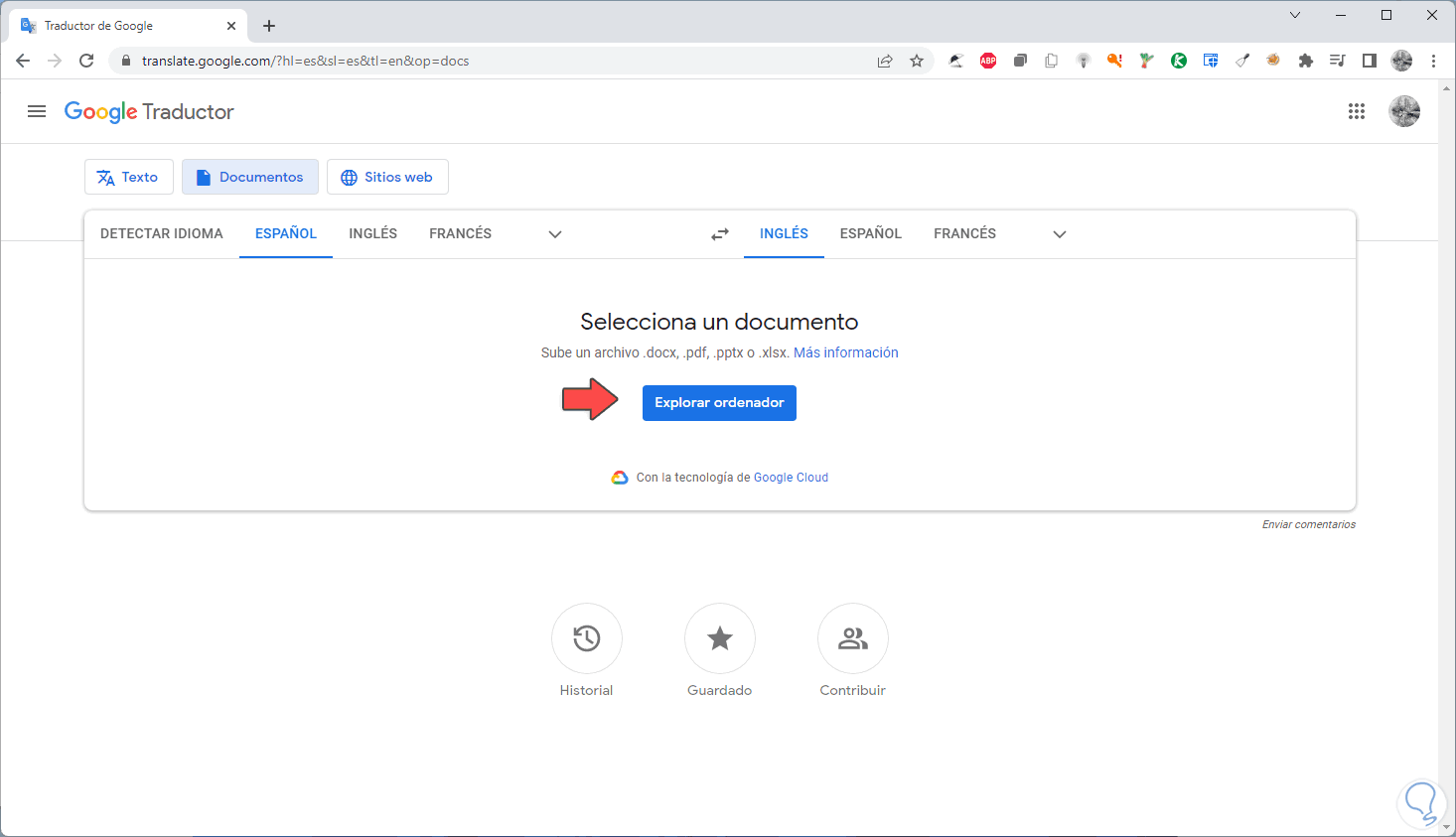This screenshot has height=837, width=1456.
Task: Open the Adblock Plus extension
Action: [x=988, y=61]
